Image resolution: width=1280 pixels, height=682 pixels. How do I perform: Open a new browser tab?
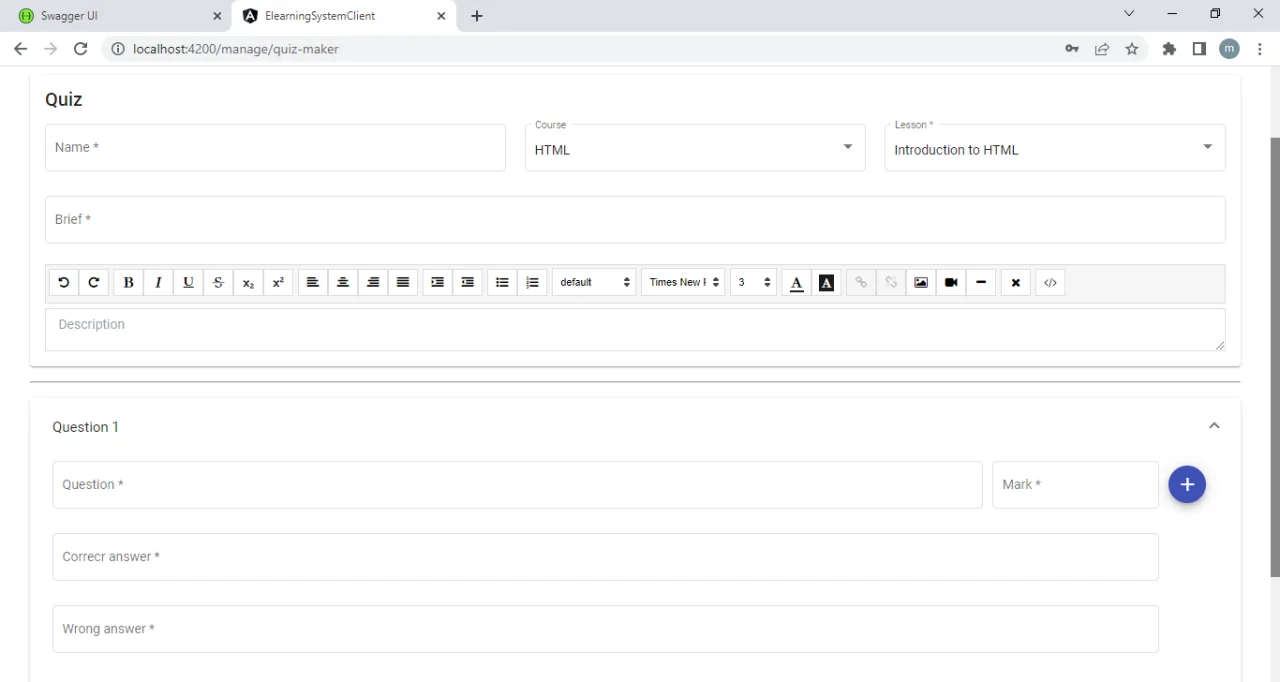coord(477,16)
